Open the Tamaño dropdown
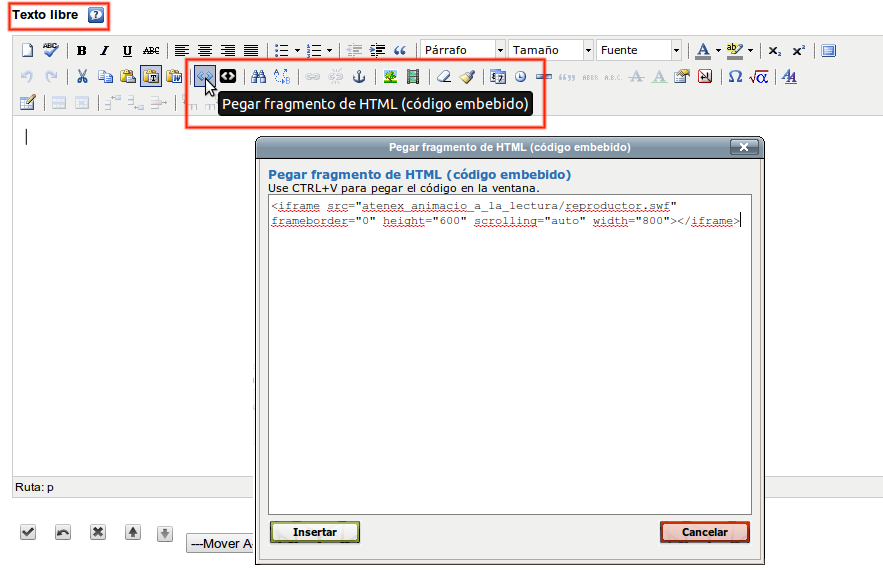Image resolution: width=883 pixels, height=579 pixels. coord(551,49)
